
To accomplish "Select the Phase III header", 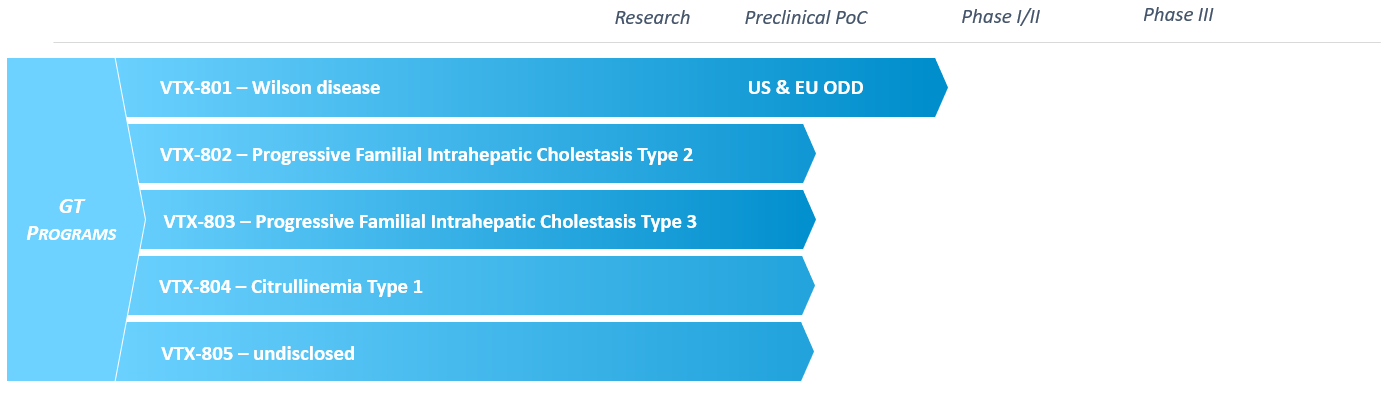I will (x=1178, y=15).
